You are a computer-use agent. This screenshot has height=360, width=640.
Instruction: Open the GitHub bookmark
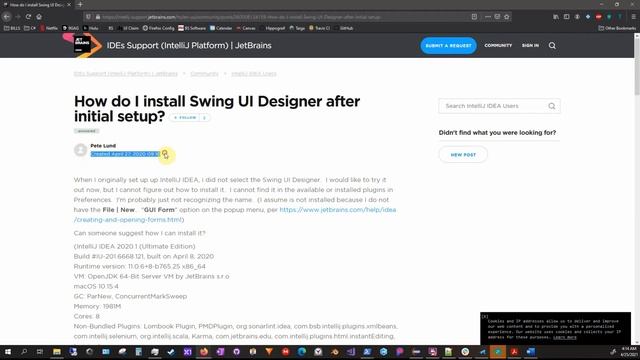[343, 28]
